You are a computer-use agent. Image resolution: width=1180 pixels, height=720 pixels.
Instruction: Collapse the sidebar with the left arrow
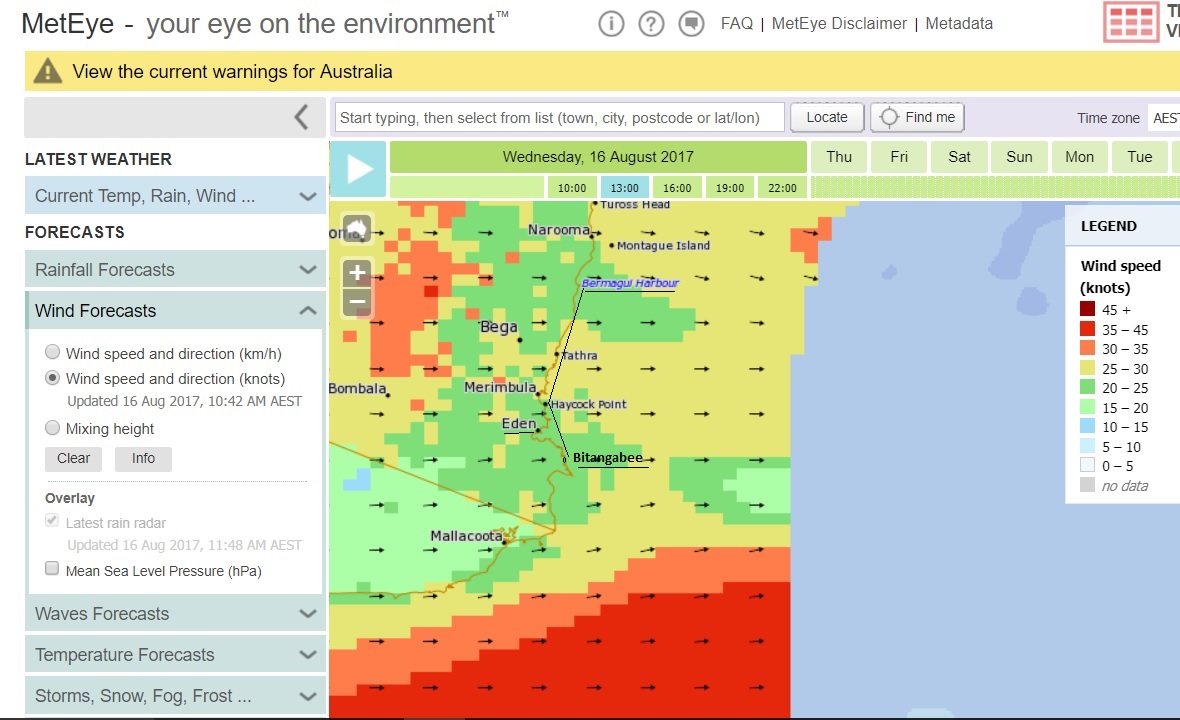coord(301,117)
